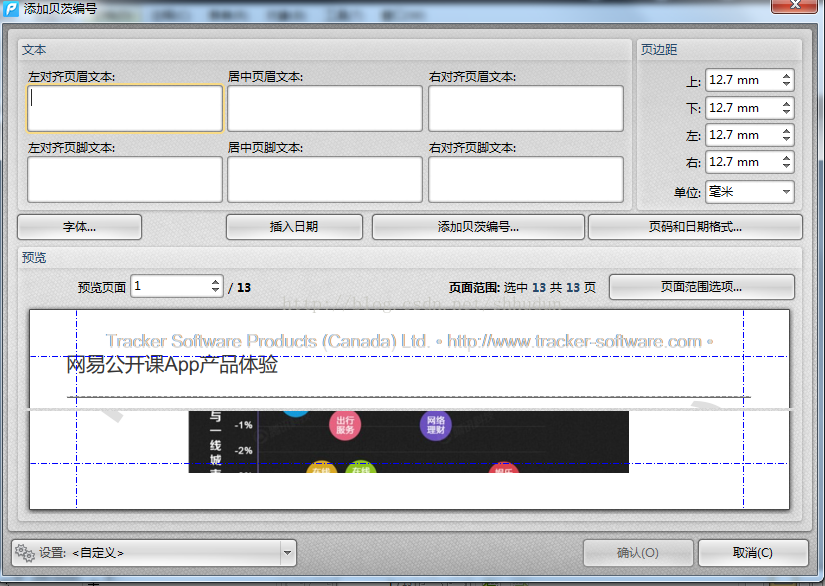The width and height of the screenshot is (825, 586).
Task: Decrease the right margin (右) value
Action: click(786, 166)
